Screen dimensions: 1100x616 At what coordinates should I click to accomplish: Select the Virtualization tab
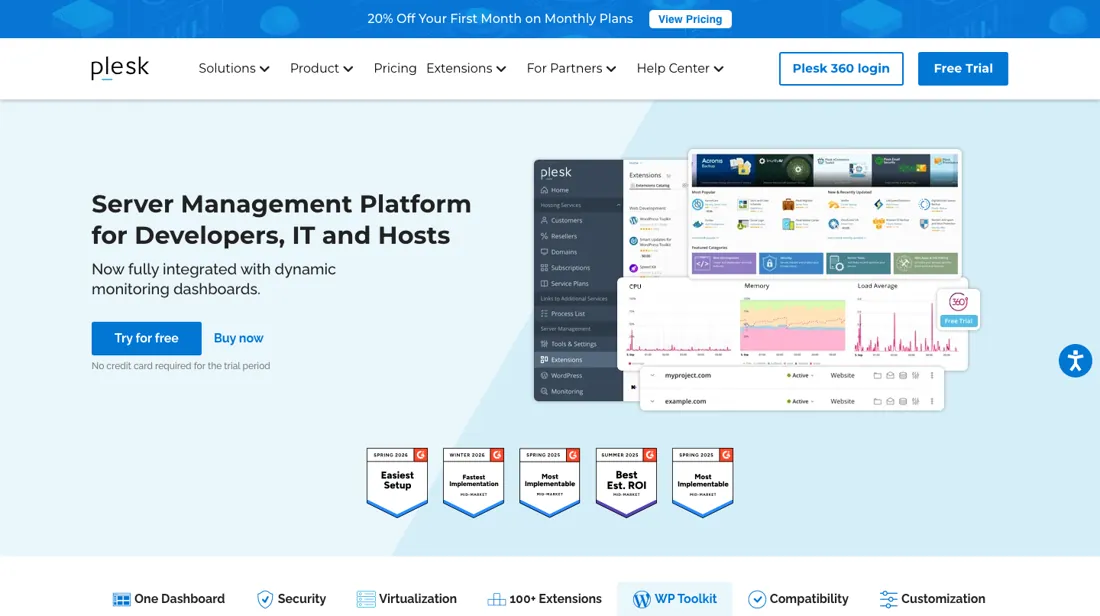click(406, 599)
